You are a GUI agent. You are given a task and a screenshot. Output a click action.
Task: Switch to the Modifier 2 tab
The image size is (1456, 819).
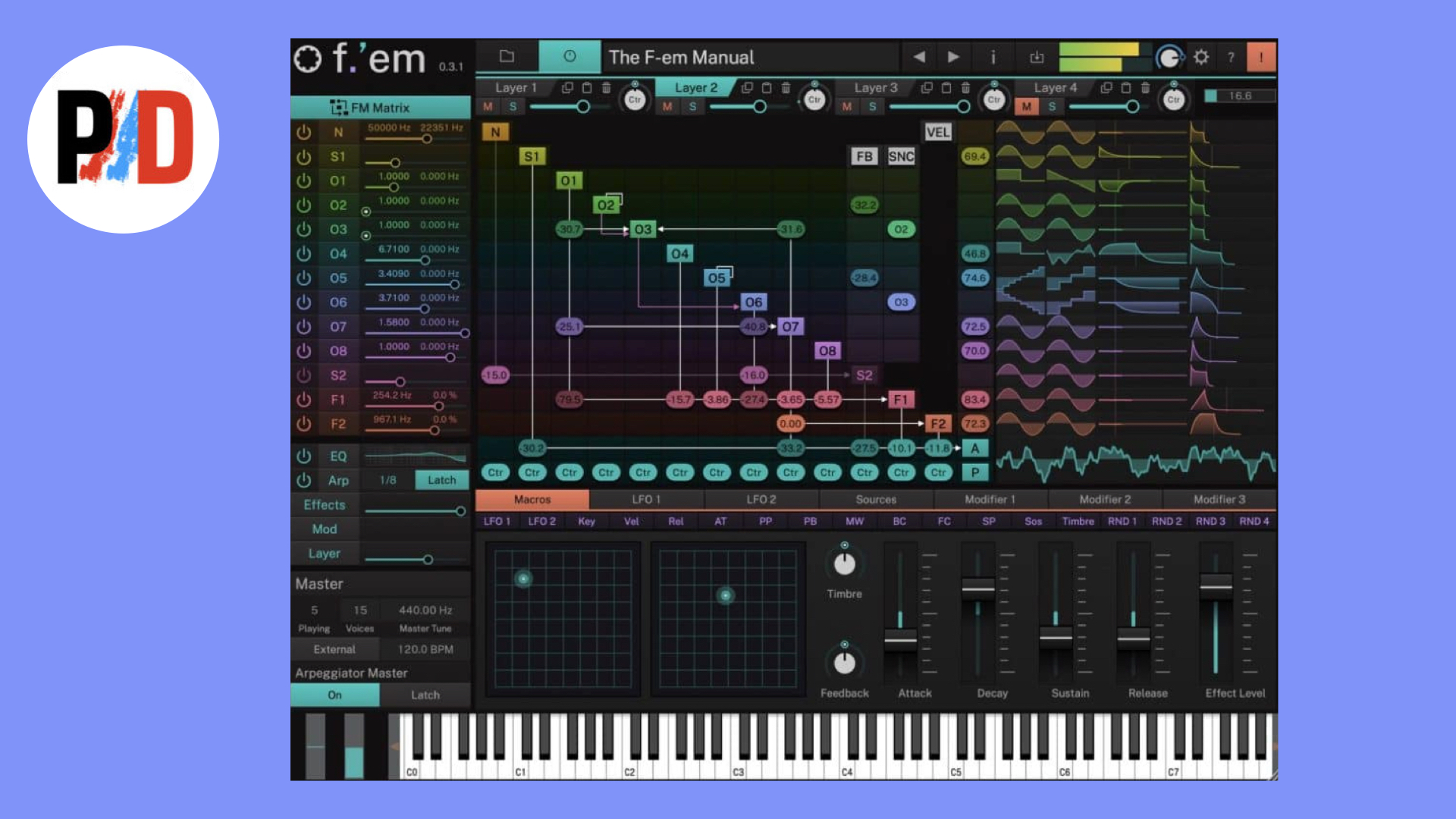pyautogui.click(x=1105, y=499)
